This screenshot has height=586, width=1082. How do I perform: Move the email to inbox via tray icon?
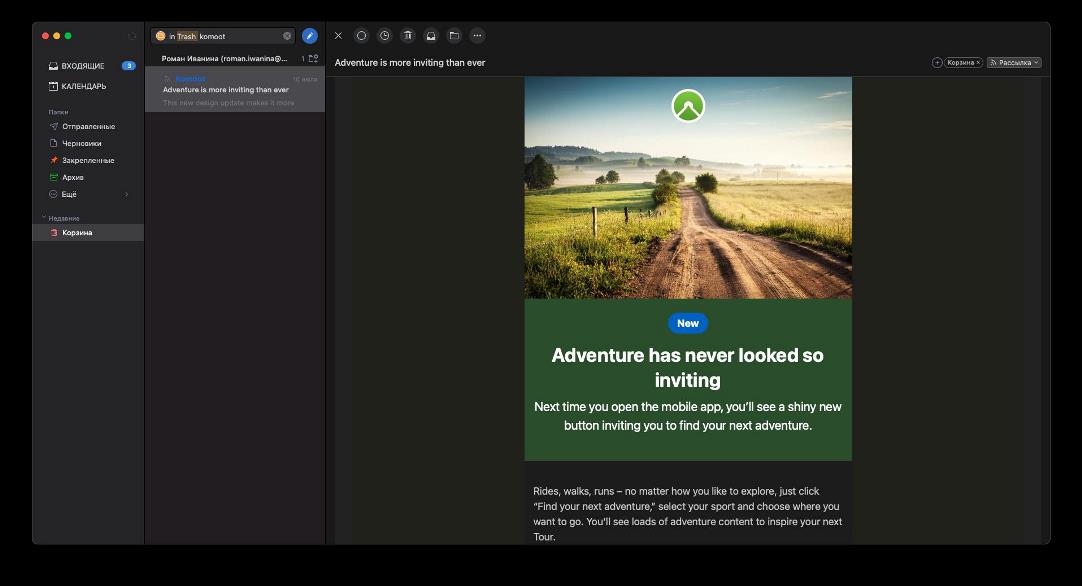coord(431,36)
